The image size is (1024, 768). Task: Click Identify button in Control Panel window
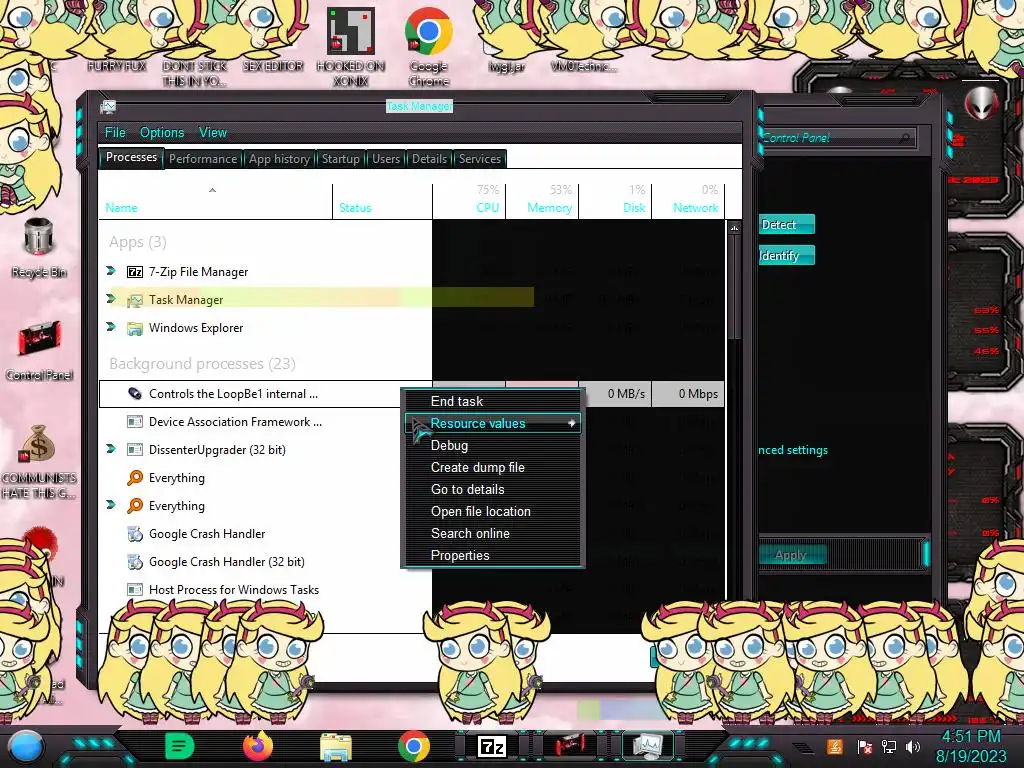point(786,255)
